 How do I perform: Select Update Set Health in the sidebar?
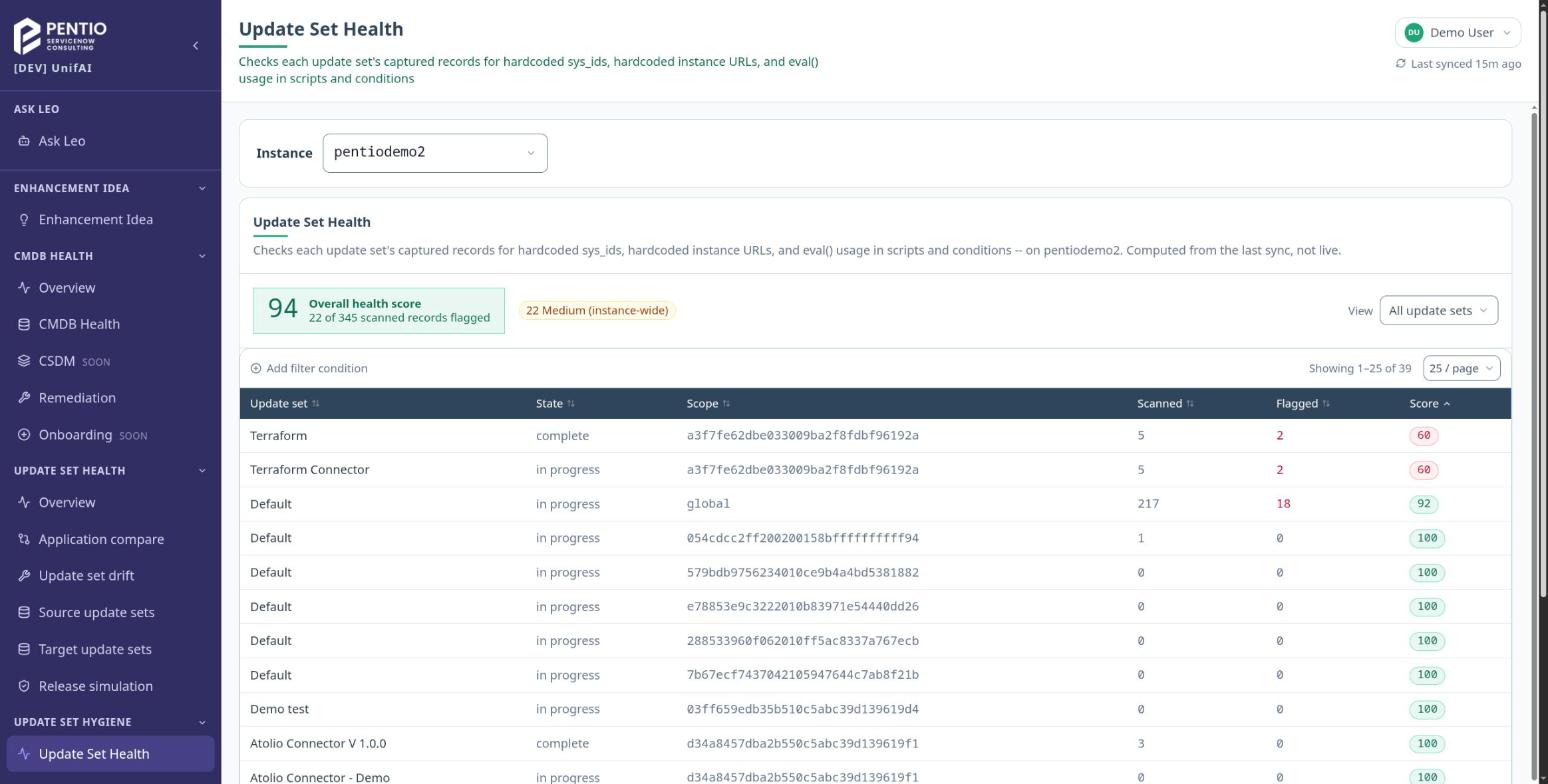tap(110, 754)
